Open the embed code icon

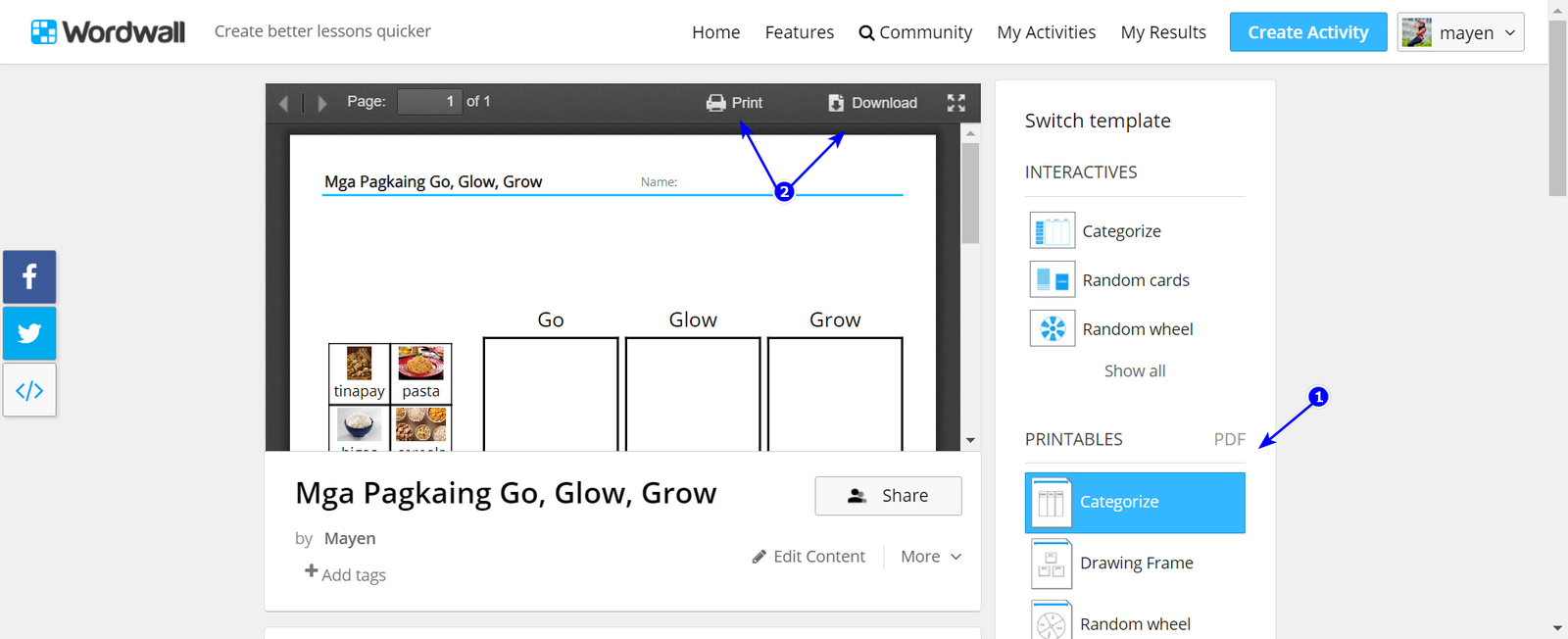(x=29, y=390)
